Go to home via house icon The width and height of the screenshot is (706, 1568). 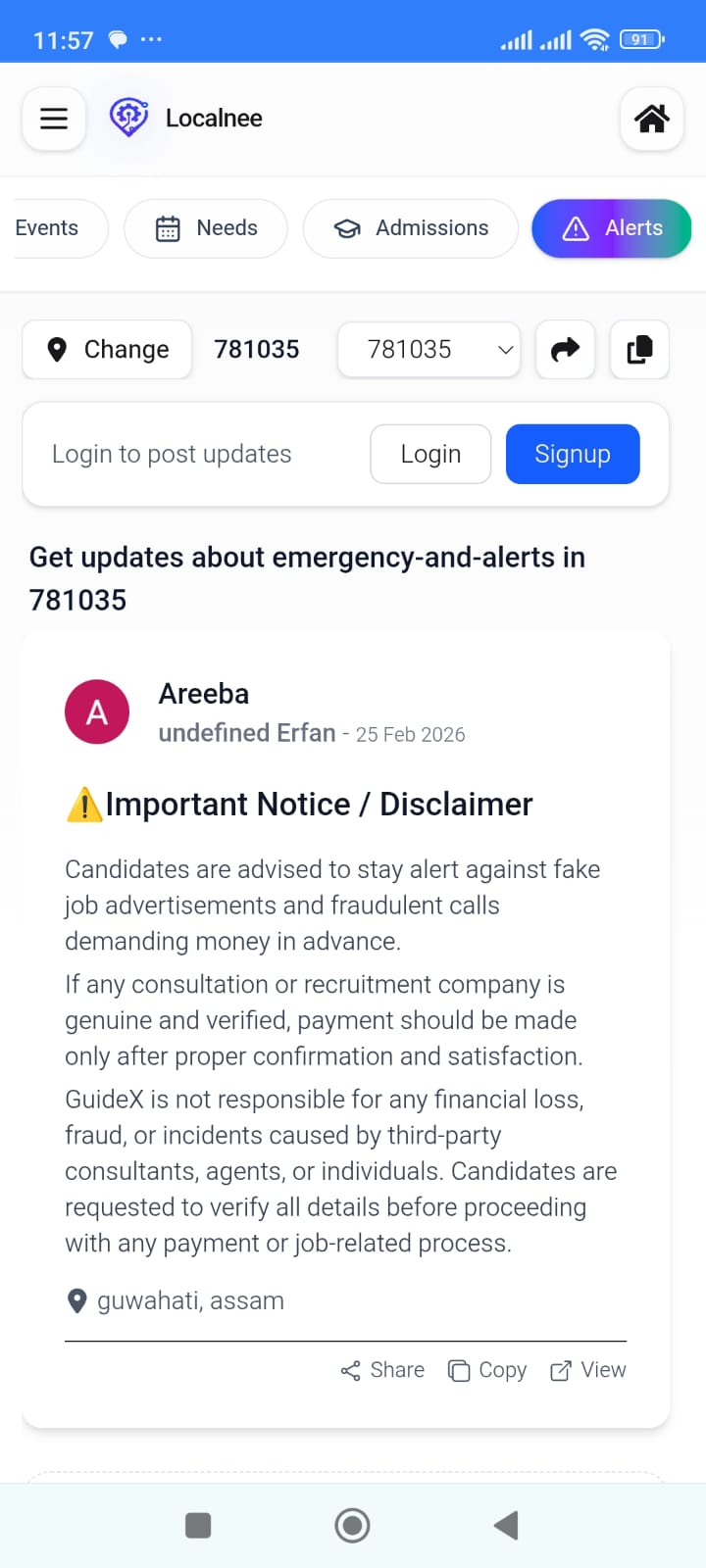click(652, 119)
